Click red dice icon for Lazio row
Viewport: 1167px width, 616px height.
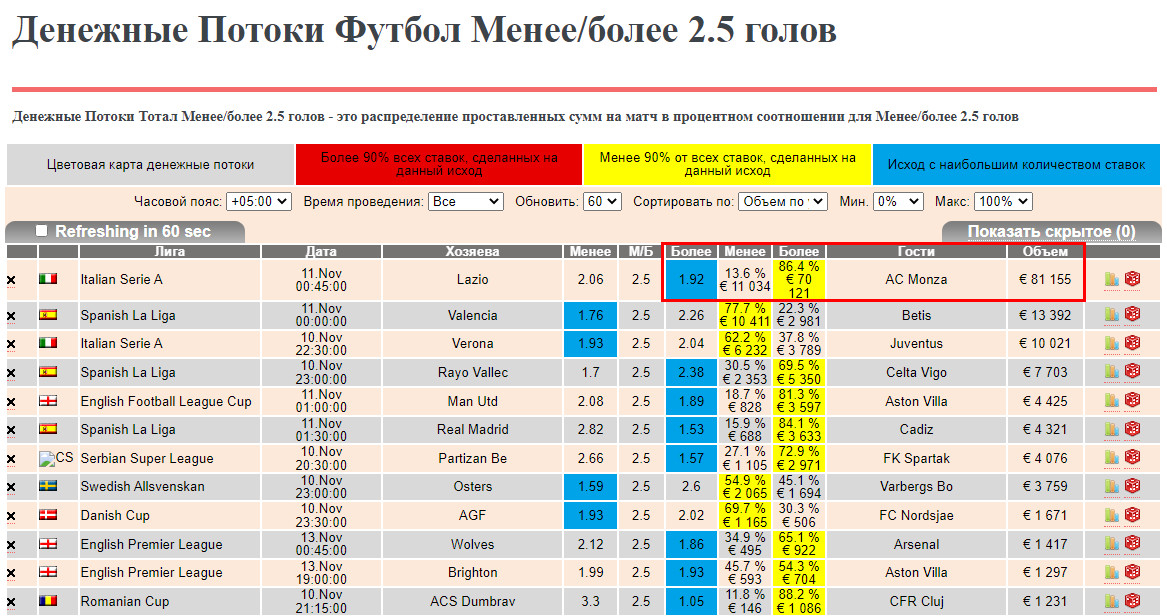pos(1132,278)
